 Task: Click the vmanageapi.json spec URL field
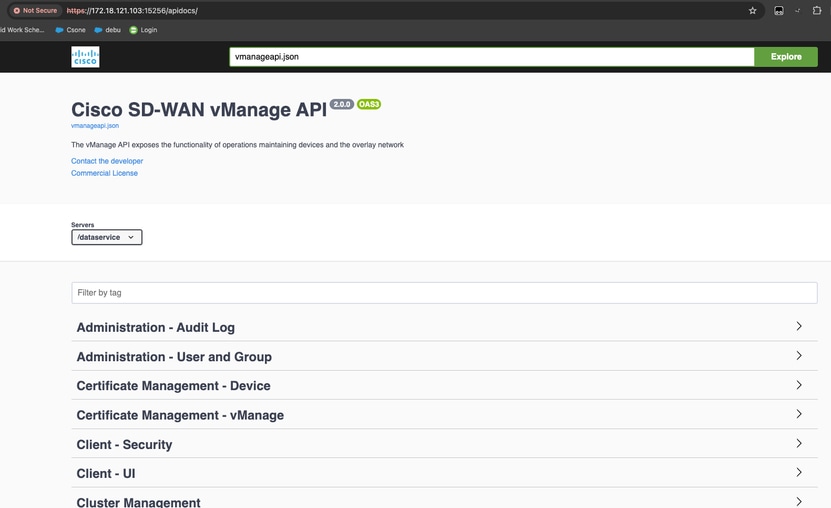pyautogui.click(x=491, y=57)
